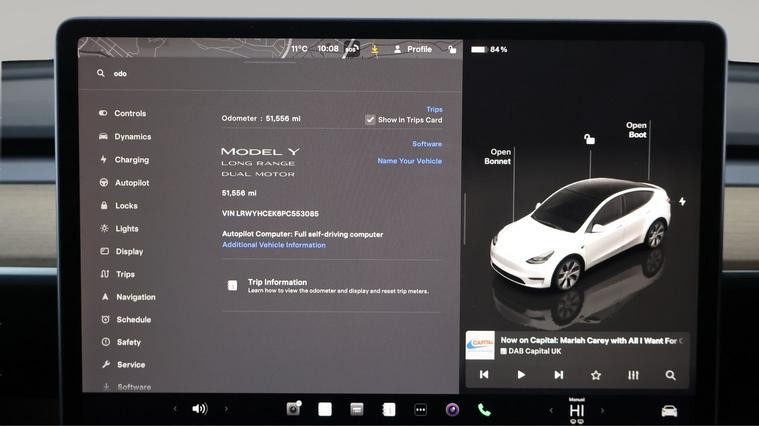This screenshot has height=426, width=759.
Task: Tap the padlock icon above the car
Action: tap(590, 139)
